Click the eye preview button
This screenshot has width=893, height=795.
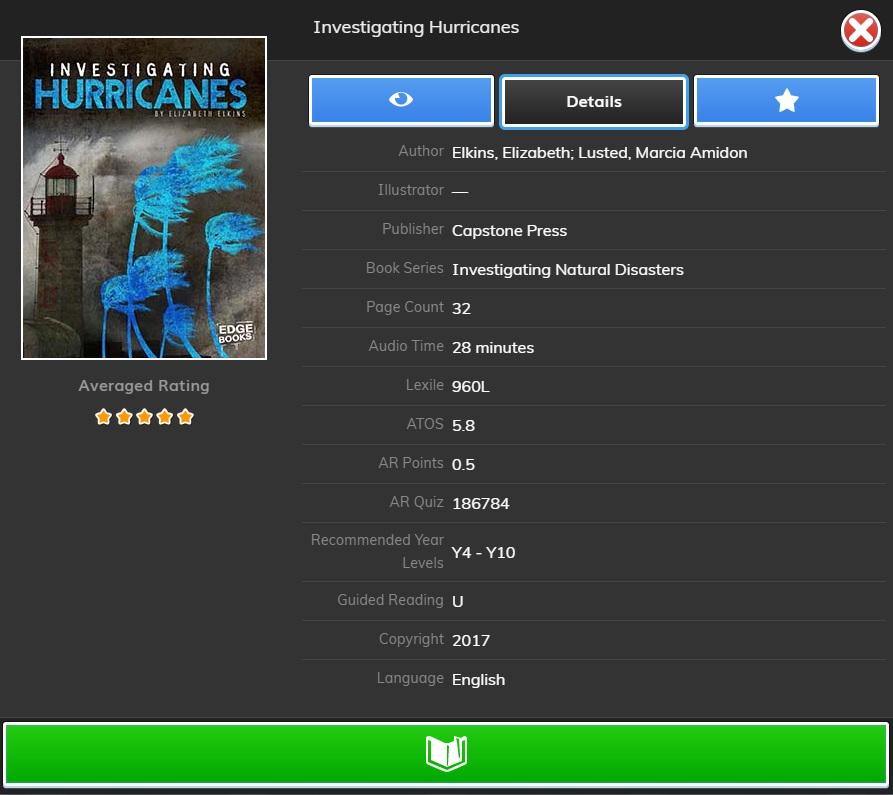401,101
